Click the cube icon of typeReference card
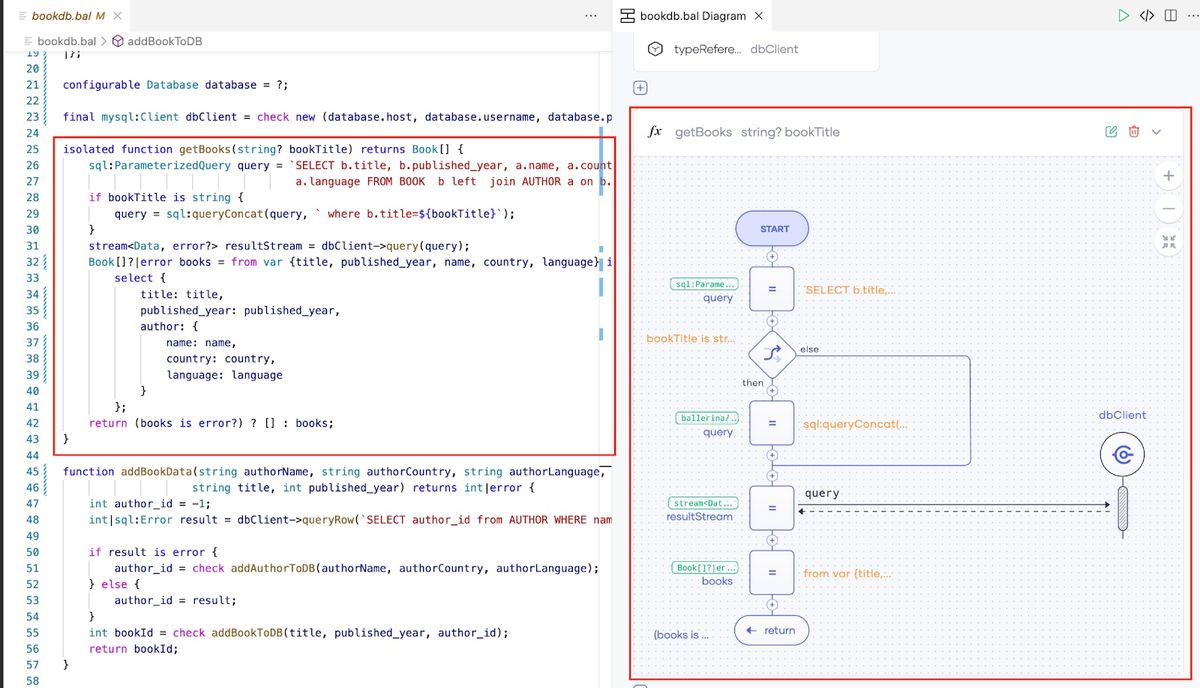 point(655,49)
